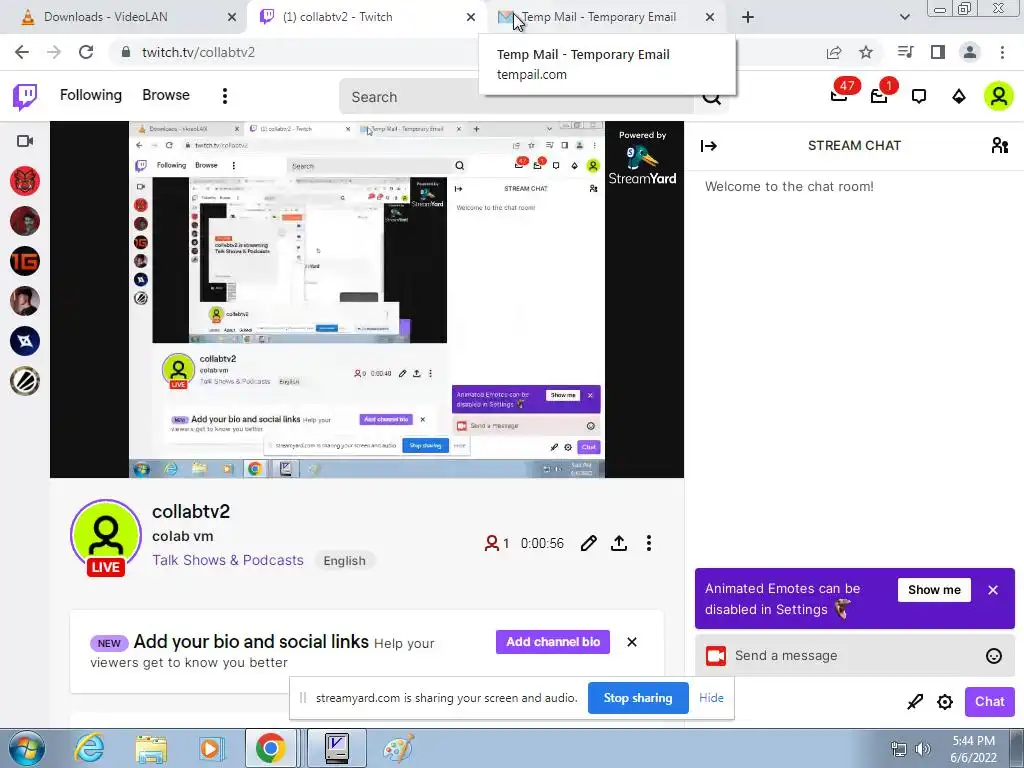Open the notifications tray showing badge 1
The image size is (1024, 768).
[880, 95]
